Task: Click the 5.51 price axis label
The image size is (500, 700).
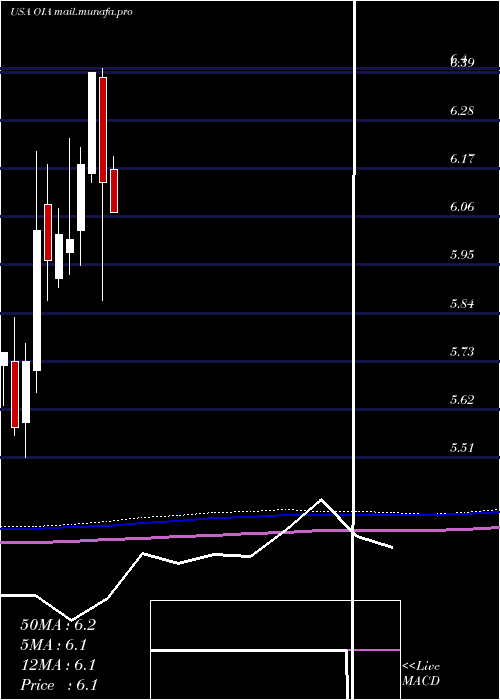Action: 462,447
